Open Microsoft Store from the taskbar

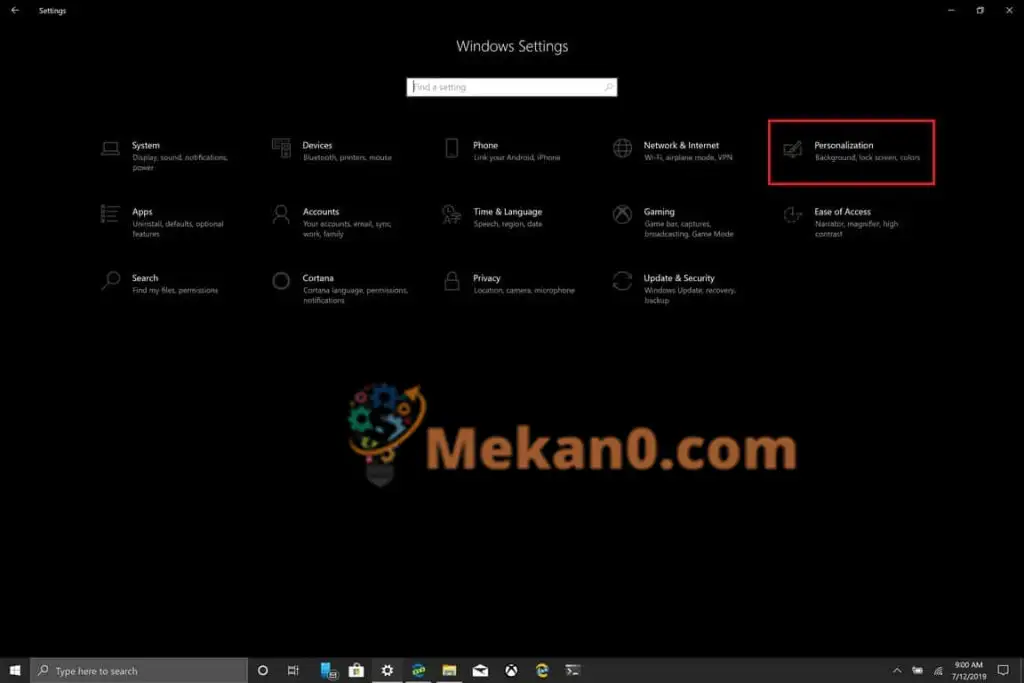coord(356,671)
